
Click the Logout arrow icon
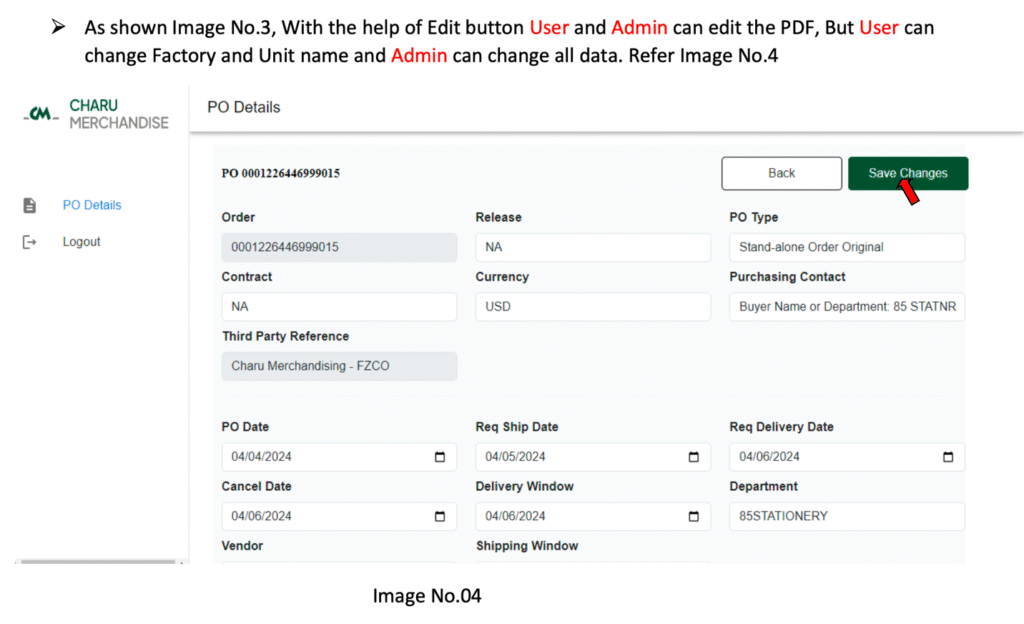(x=30, y=242)
